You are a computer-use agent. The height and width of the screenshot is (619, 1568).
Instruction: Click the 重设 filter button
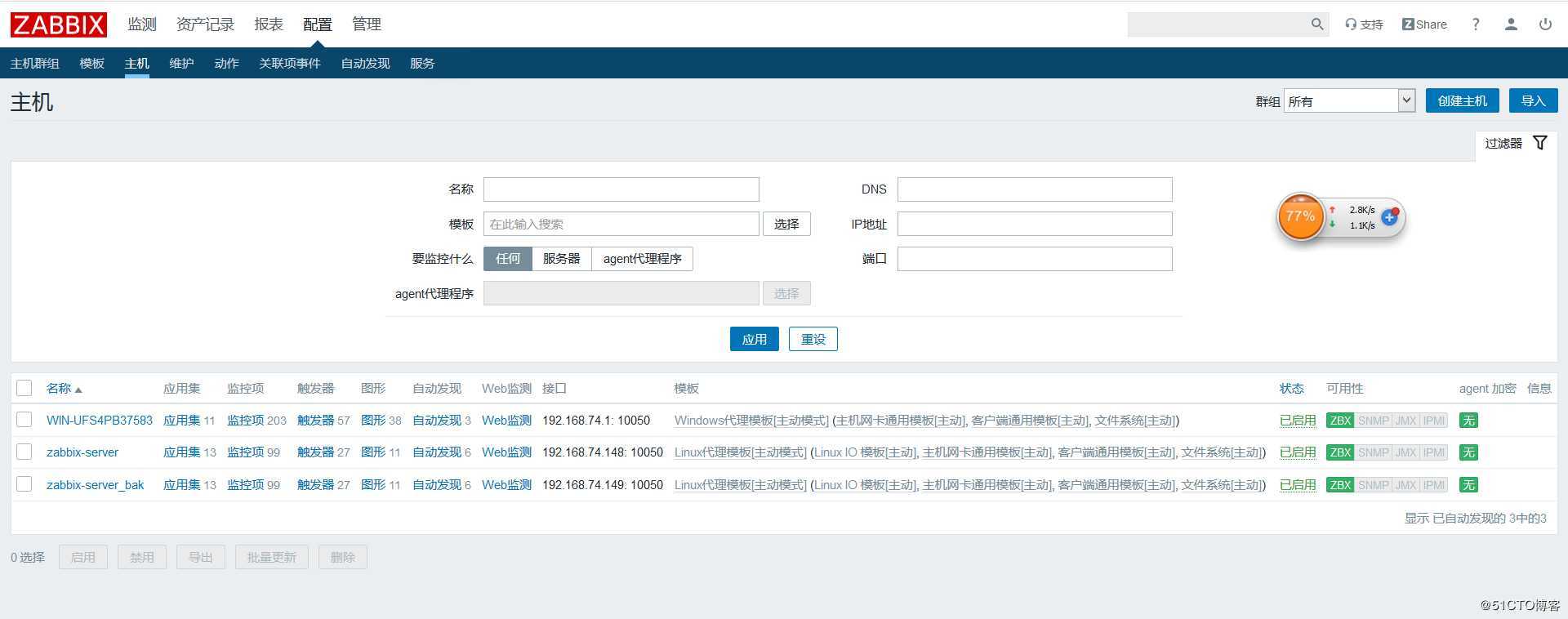813,339
